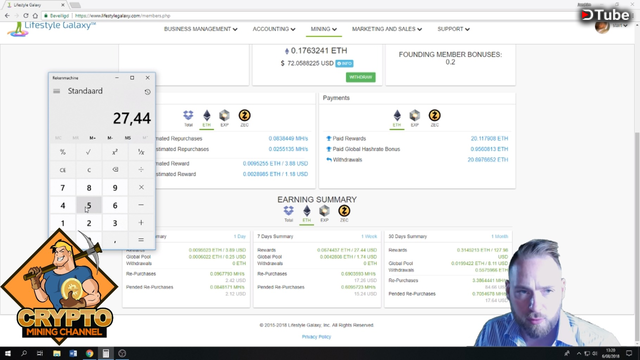Click Paid Rewards value 20.117908 ETH
The image size is (640, 360).
[x=489, y=139]
